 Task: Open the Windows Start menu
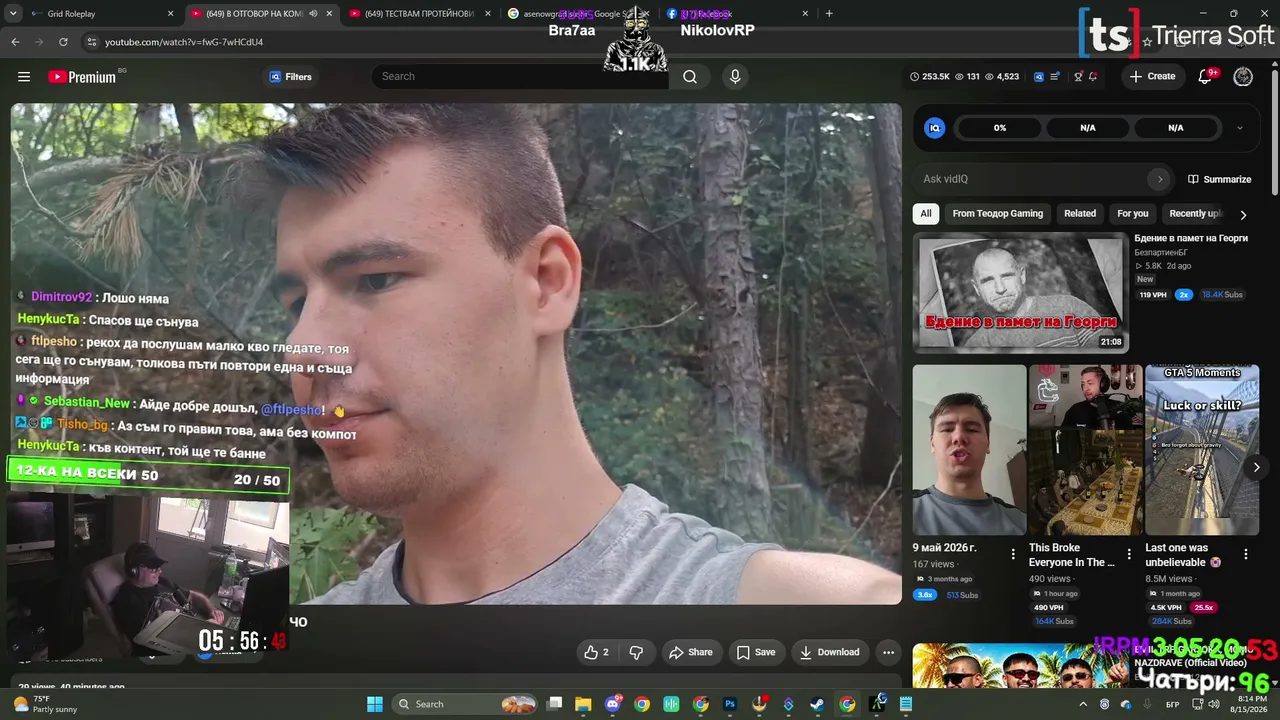click(x=375, y=704)
